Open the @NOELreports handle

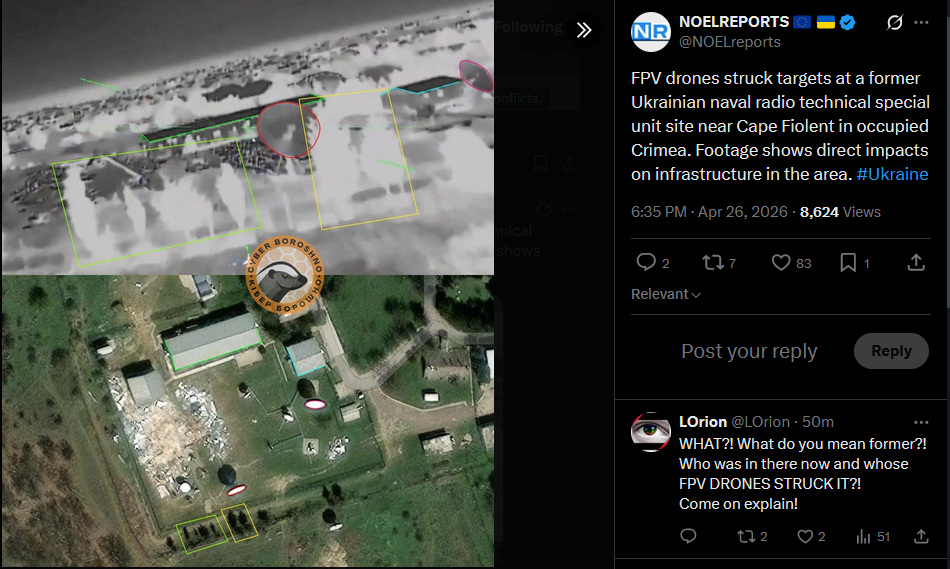pos(729,42)
